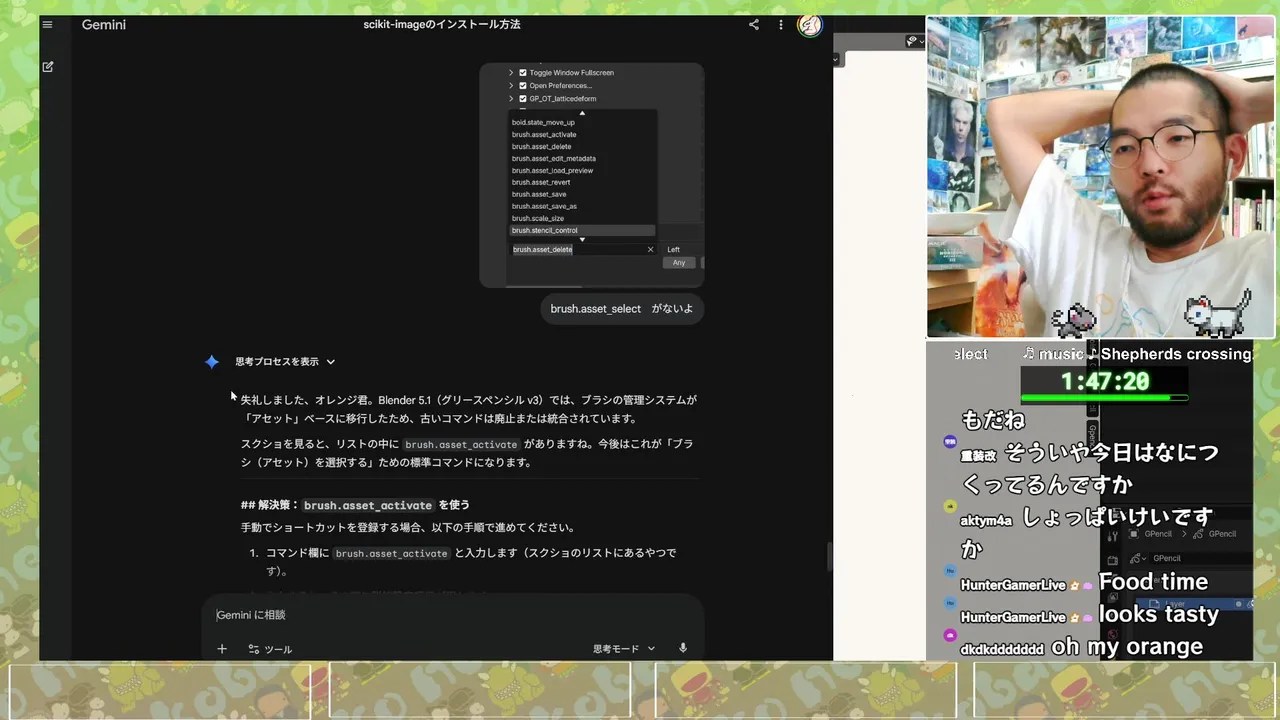This screenshot has width=1280, height=720.
Task: Focus the 'Gemini に相談' prompt field
Action: coord(452,615)
